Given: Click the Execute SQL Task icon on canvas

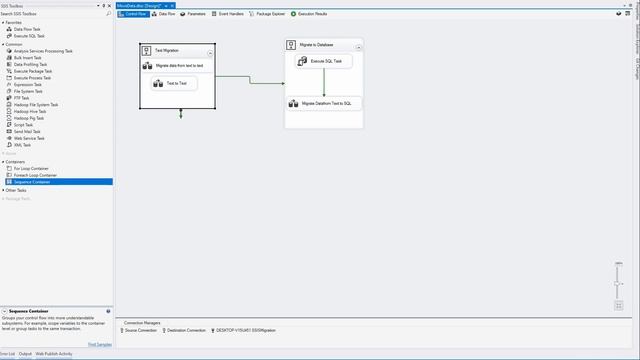Looking at the screenshot, I should (x=302, y=61).
